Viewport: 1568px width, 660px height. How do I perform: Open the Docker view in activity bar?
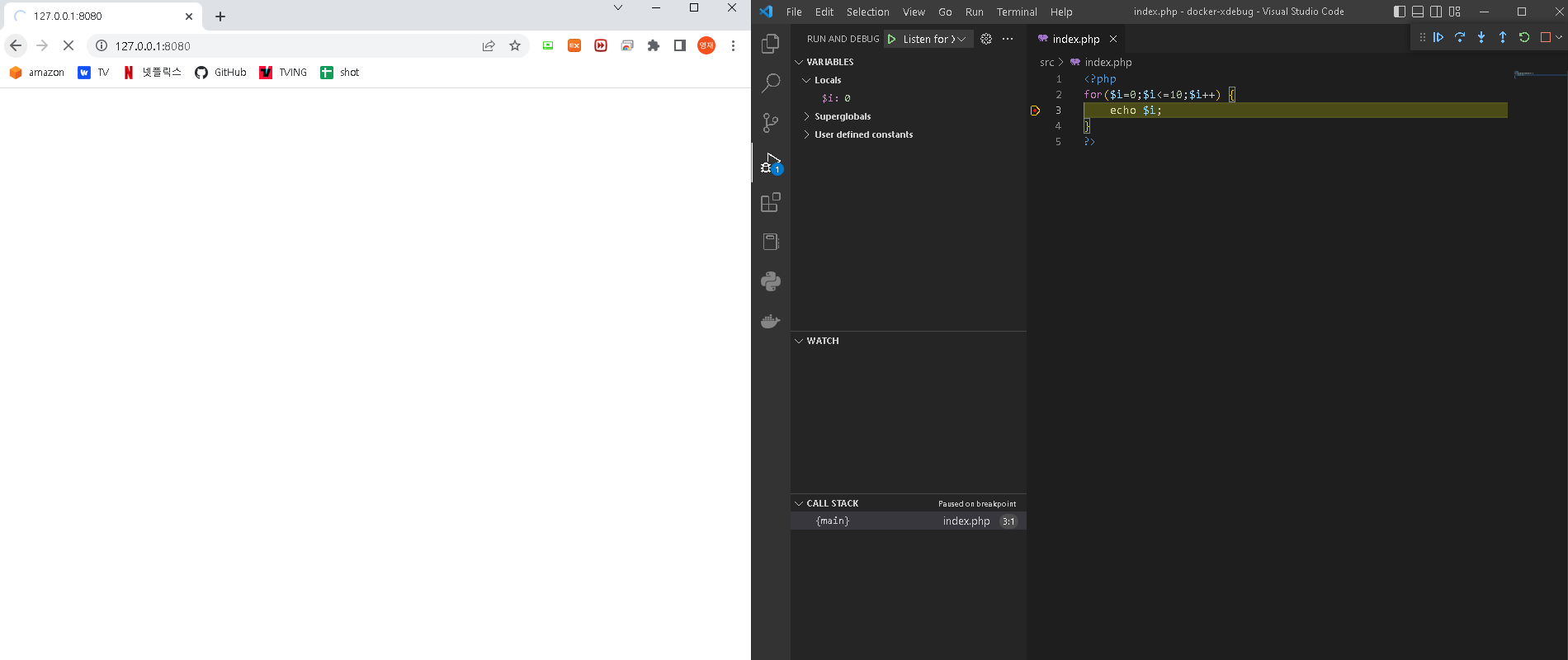click(x=771, y=321)
